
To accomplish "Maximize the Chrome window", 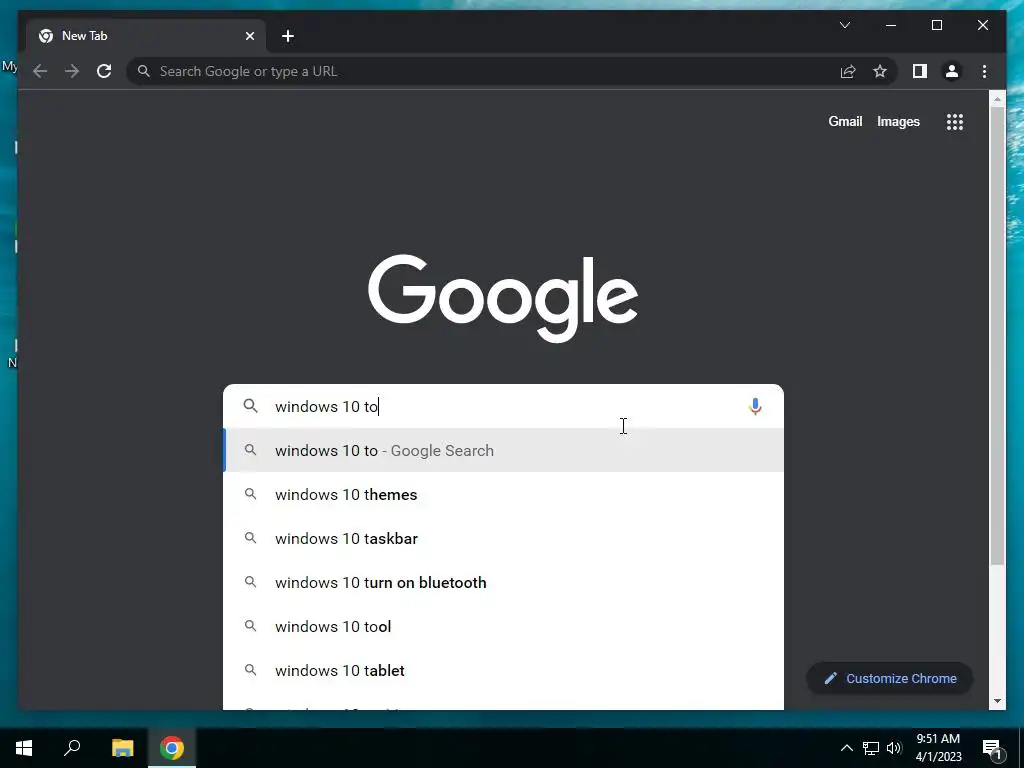I will tap(936, 25).
